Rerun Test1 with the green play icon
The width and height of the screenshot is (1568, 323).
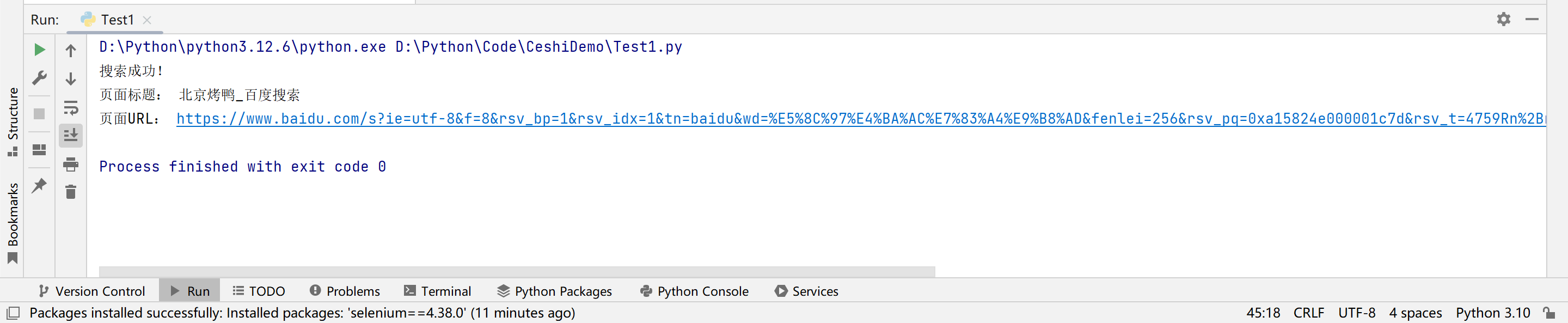pyautogui.click(x=40, y=50)
